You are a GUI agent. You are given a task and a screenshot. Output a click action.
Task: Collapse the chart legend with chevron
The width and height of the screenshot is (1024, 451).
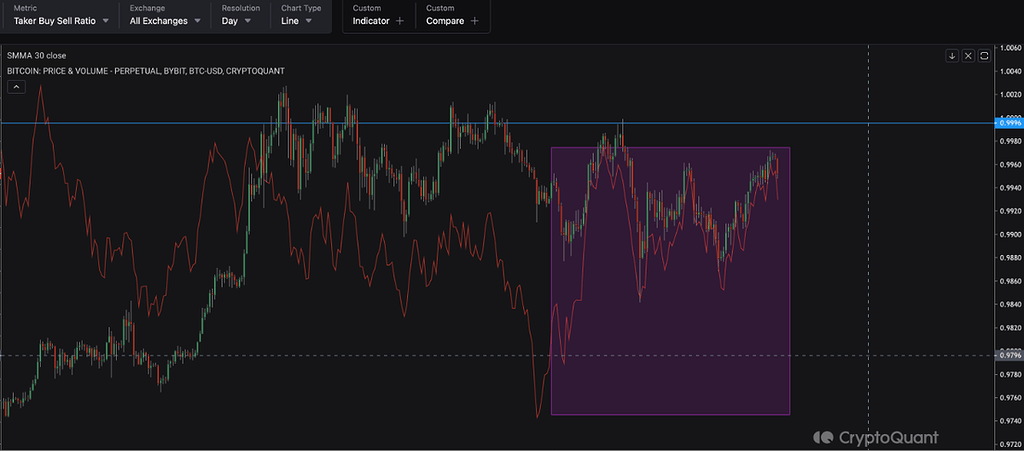[16, 87]
